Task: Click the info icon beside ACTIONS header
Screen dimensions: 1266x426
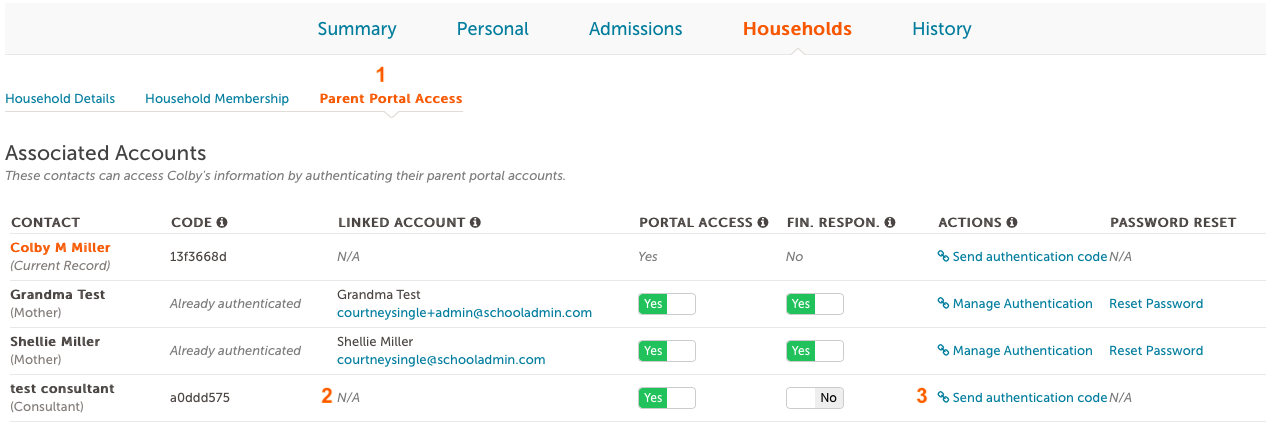Action: click(1011, 222)
